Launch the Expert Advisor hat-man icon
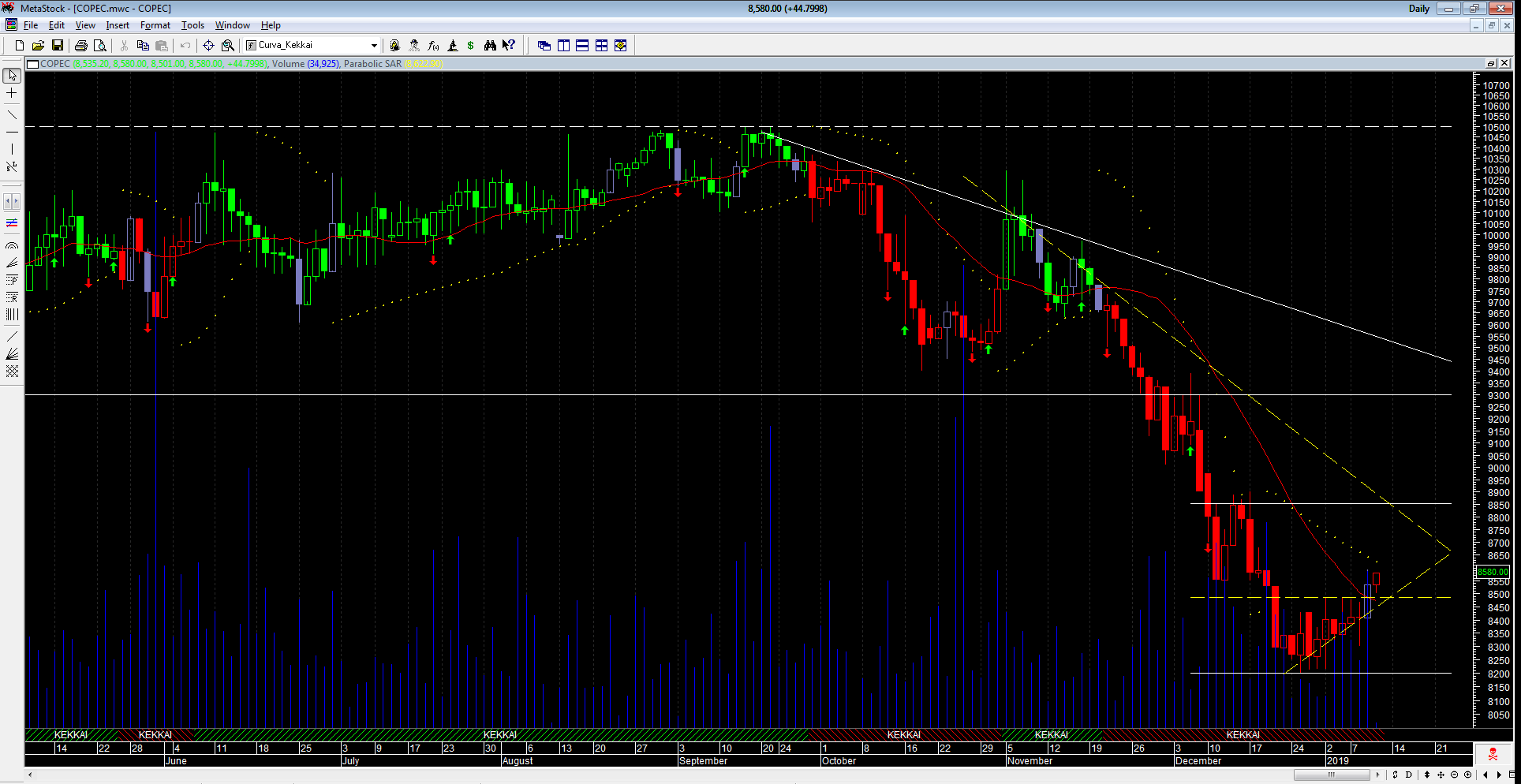Viewport: 1521px width, 784px height. click(x=414, y=46)
